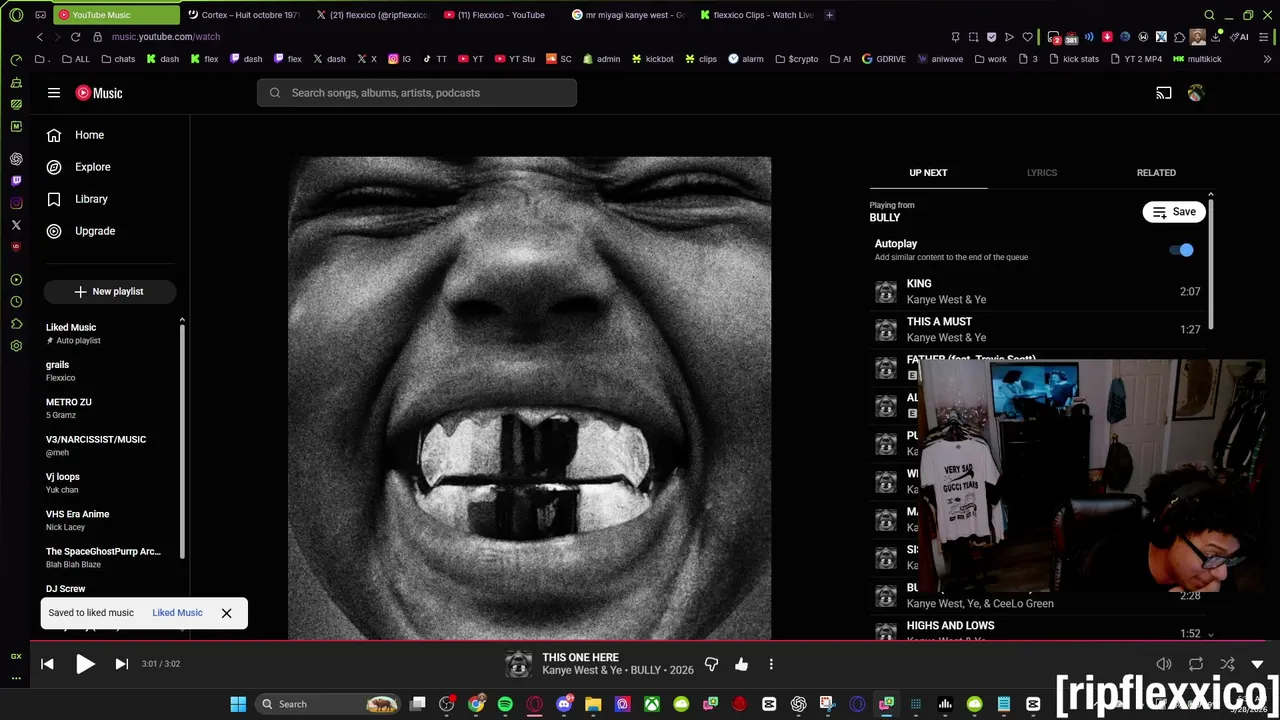Screen dimensions: 1280x720
Task: Switch to the flexxico Clips browser tab
Action: [757, 15]
